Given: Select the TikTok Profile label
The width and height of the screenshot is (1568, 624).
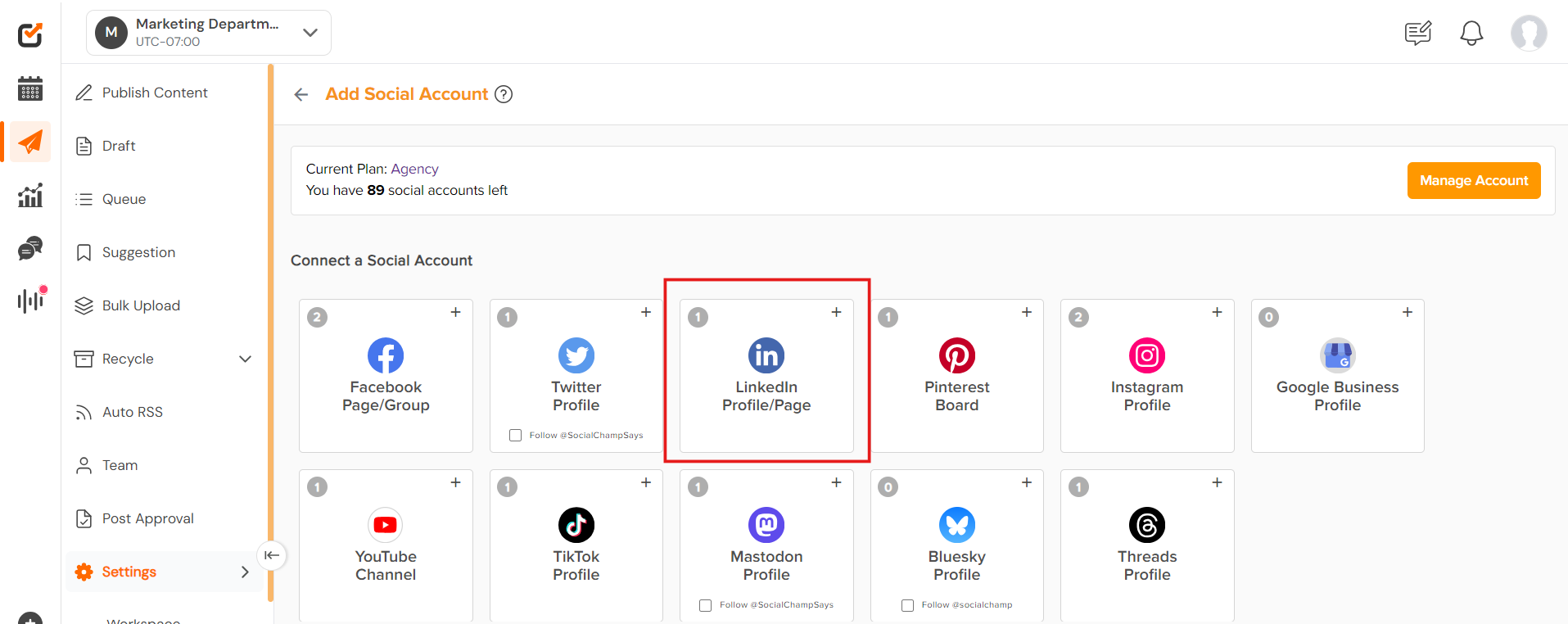Looking at the screenshot, I should click(x=576, y=566).
